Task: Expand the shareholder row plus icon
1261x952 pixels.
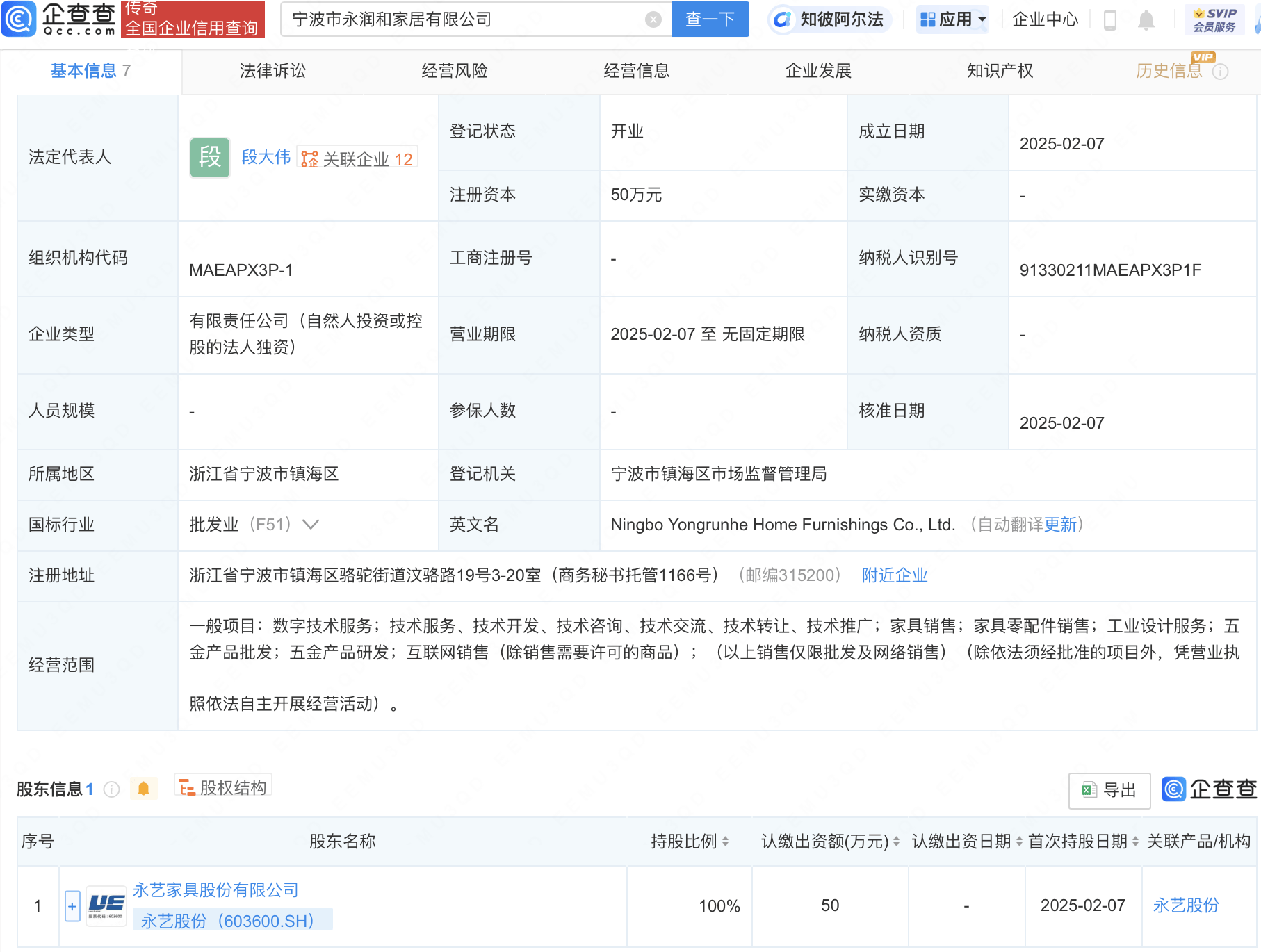Action: [72, 905]
